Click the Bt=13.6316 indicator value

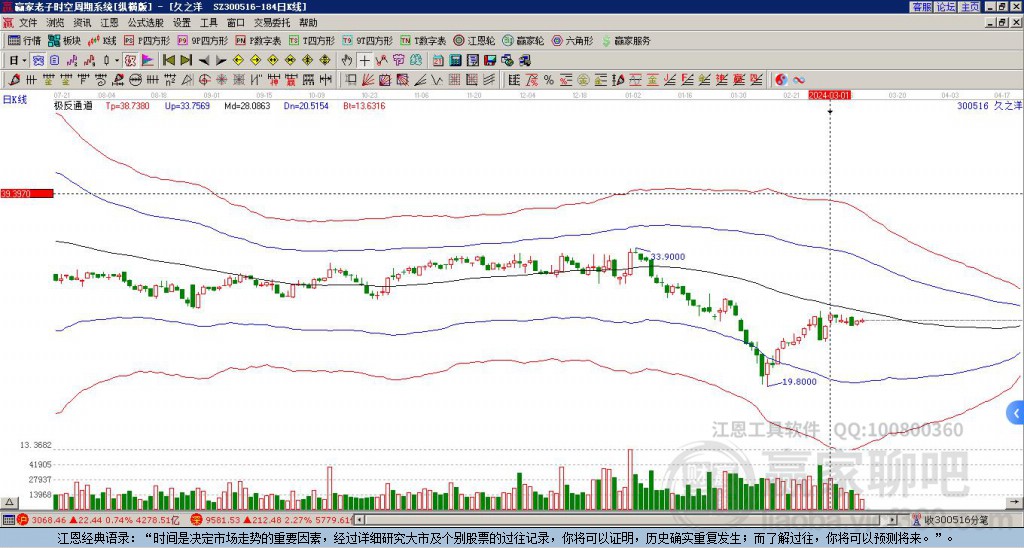(364, 105)
